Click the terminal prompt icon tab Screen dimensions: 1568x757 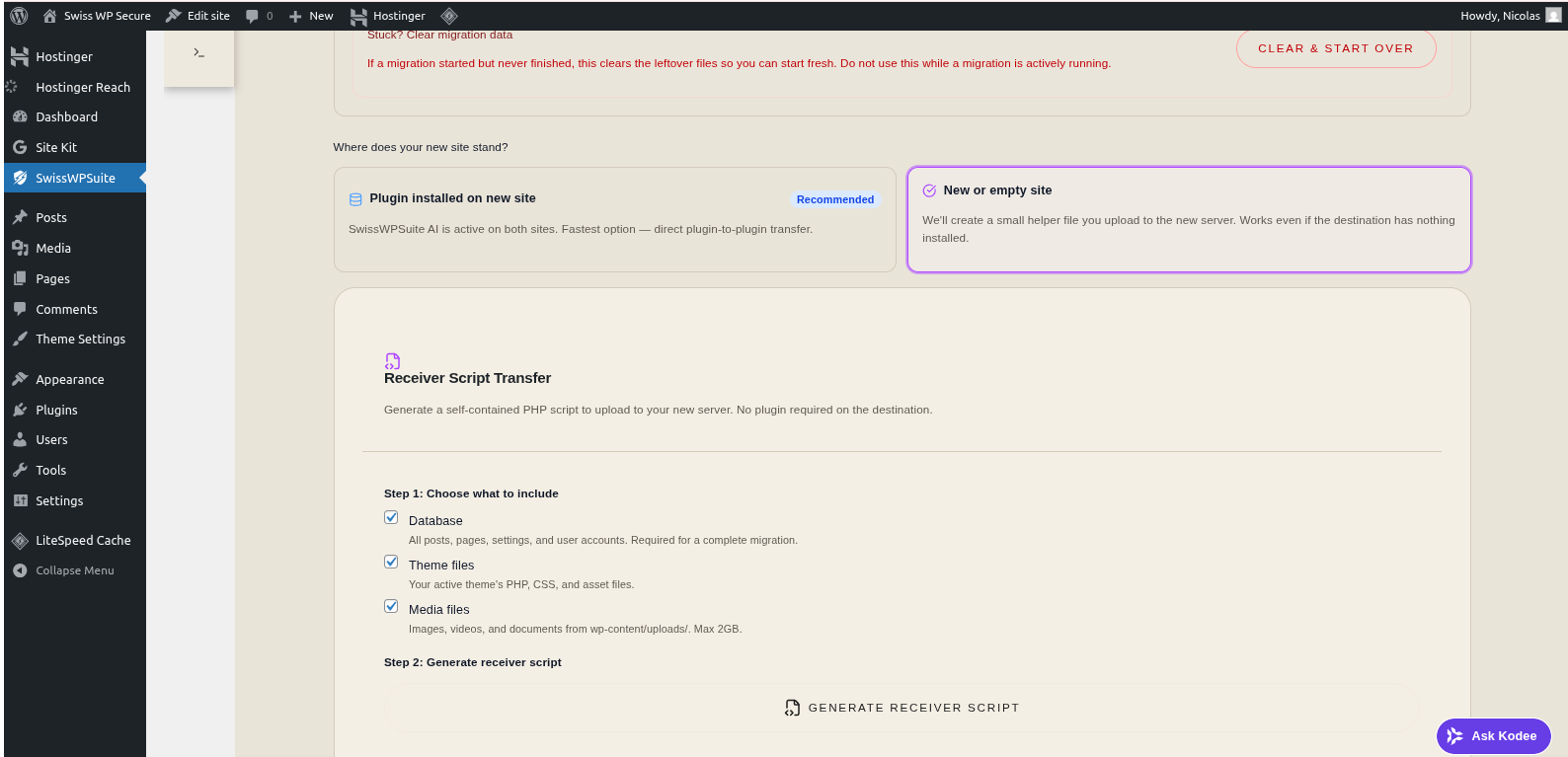[x=199, y=53]
